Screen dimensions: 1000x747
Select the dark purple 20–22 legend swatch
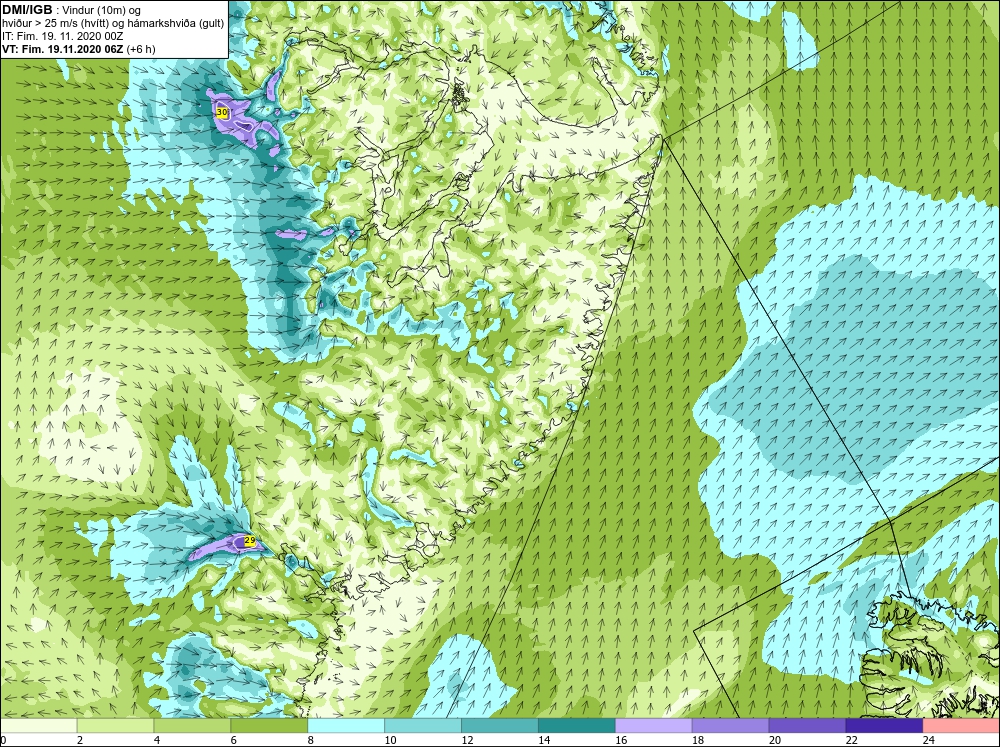click(x=807, y=726)
